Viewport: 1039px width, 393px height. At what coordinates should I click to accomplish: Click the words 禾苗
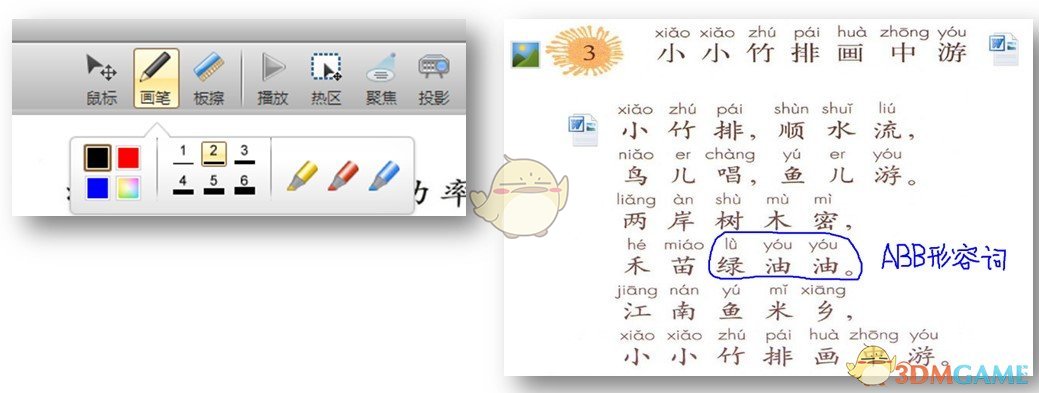[659, 266]
